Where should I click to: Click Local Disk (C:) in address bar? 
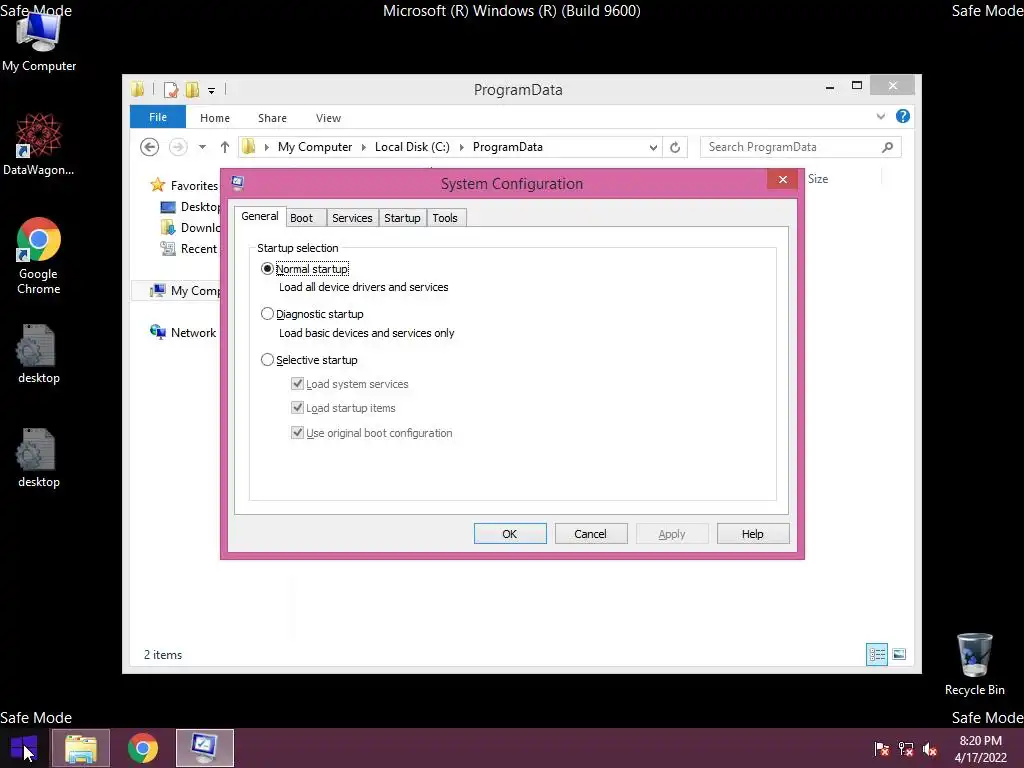coord(412,147)
